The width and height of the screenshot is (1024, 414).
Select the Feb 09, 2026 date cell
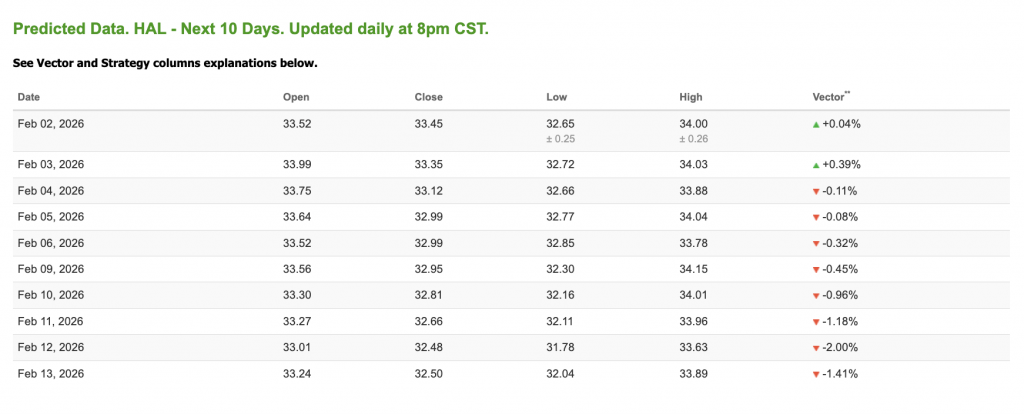(51, 269)
